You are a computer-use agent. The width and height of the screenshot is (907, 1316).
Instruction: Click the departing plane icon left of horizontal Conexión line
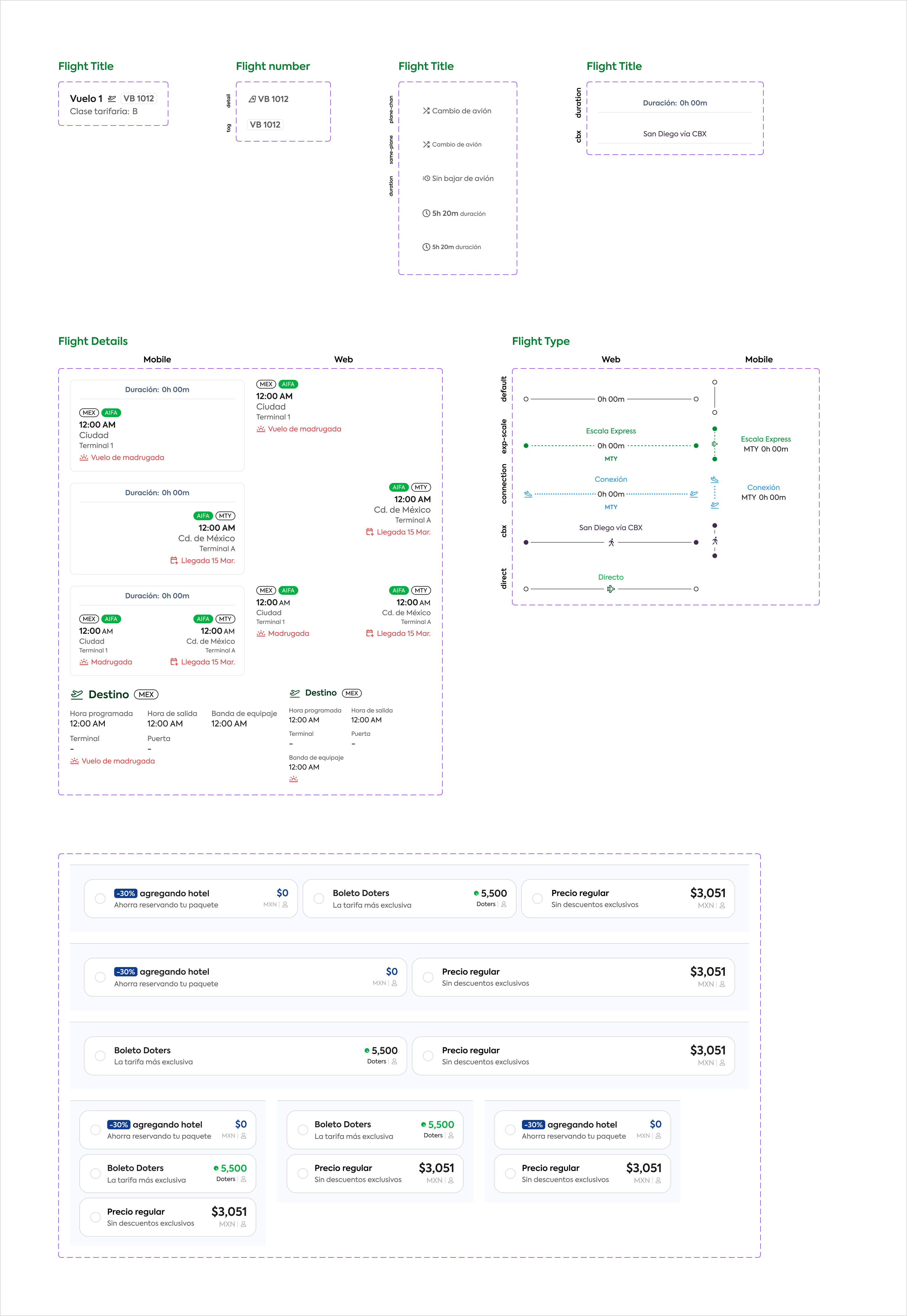[528, 494]
